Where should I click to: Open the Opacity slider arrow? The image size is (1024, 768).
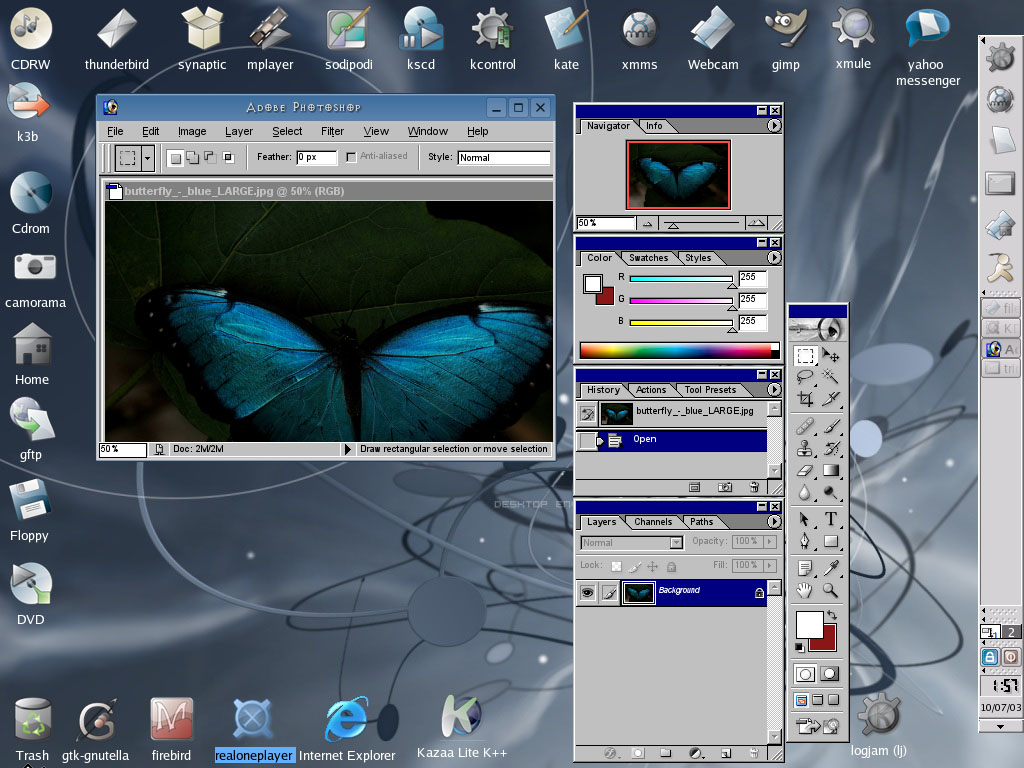[x=771, y=541]
